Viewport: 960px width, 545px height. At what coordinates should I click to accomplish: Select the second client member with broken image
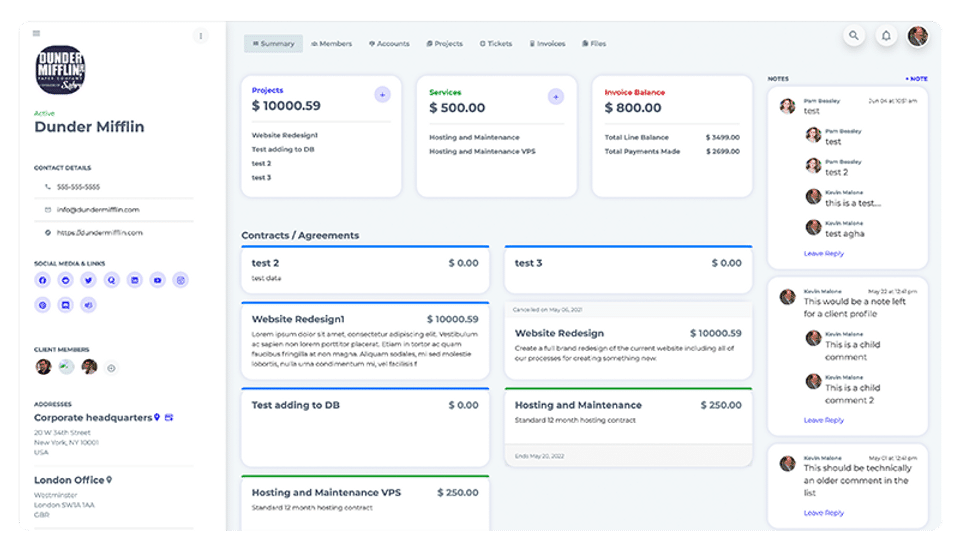[66, 367]
